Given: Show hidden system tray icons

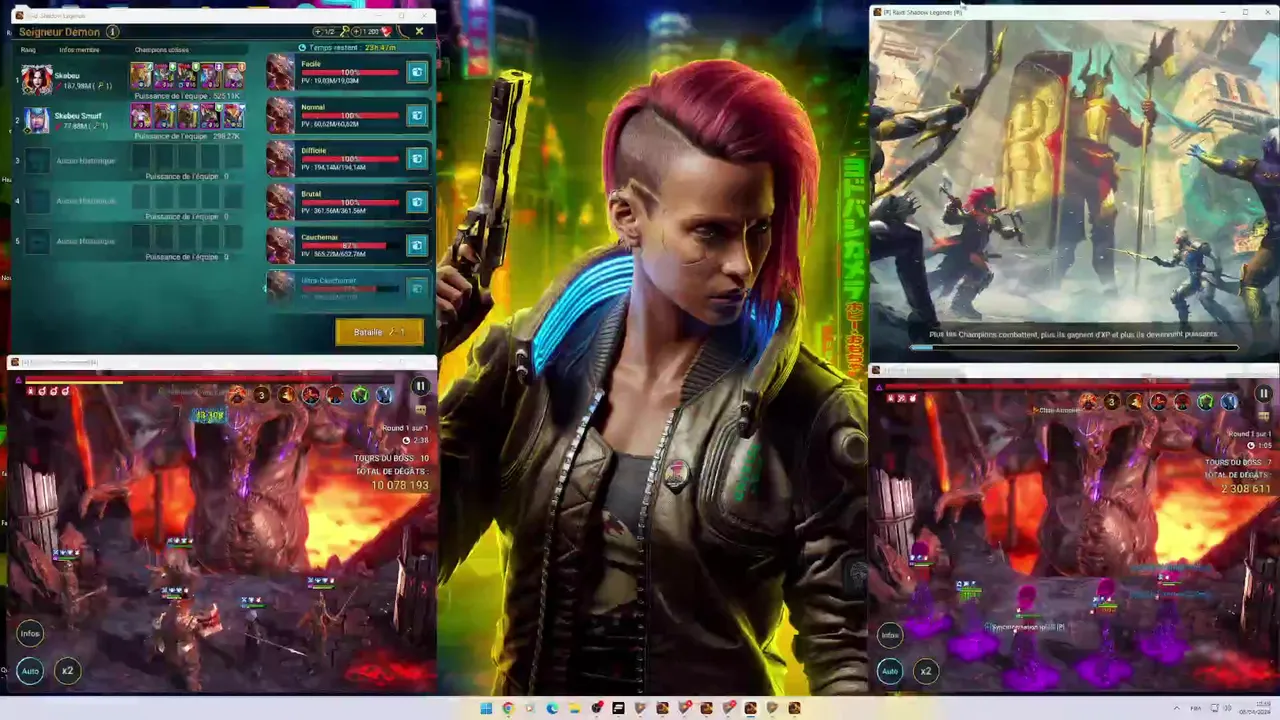Looking at the screenshot, I should pyautogui.click(x=1176, y=708).
